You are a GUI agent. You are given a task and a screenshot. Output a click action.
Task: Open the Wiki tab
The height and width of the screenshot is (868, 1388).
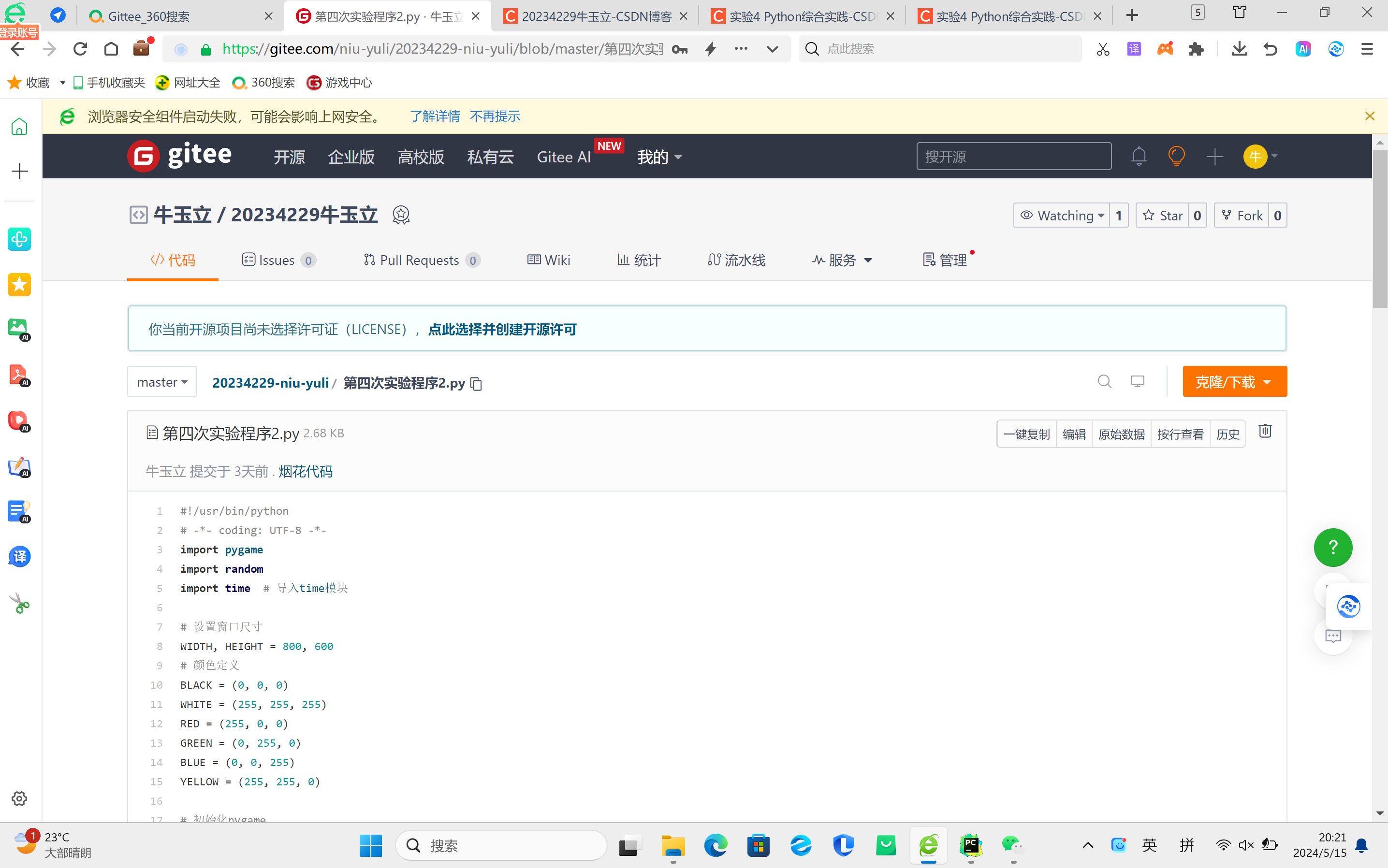548,260
